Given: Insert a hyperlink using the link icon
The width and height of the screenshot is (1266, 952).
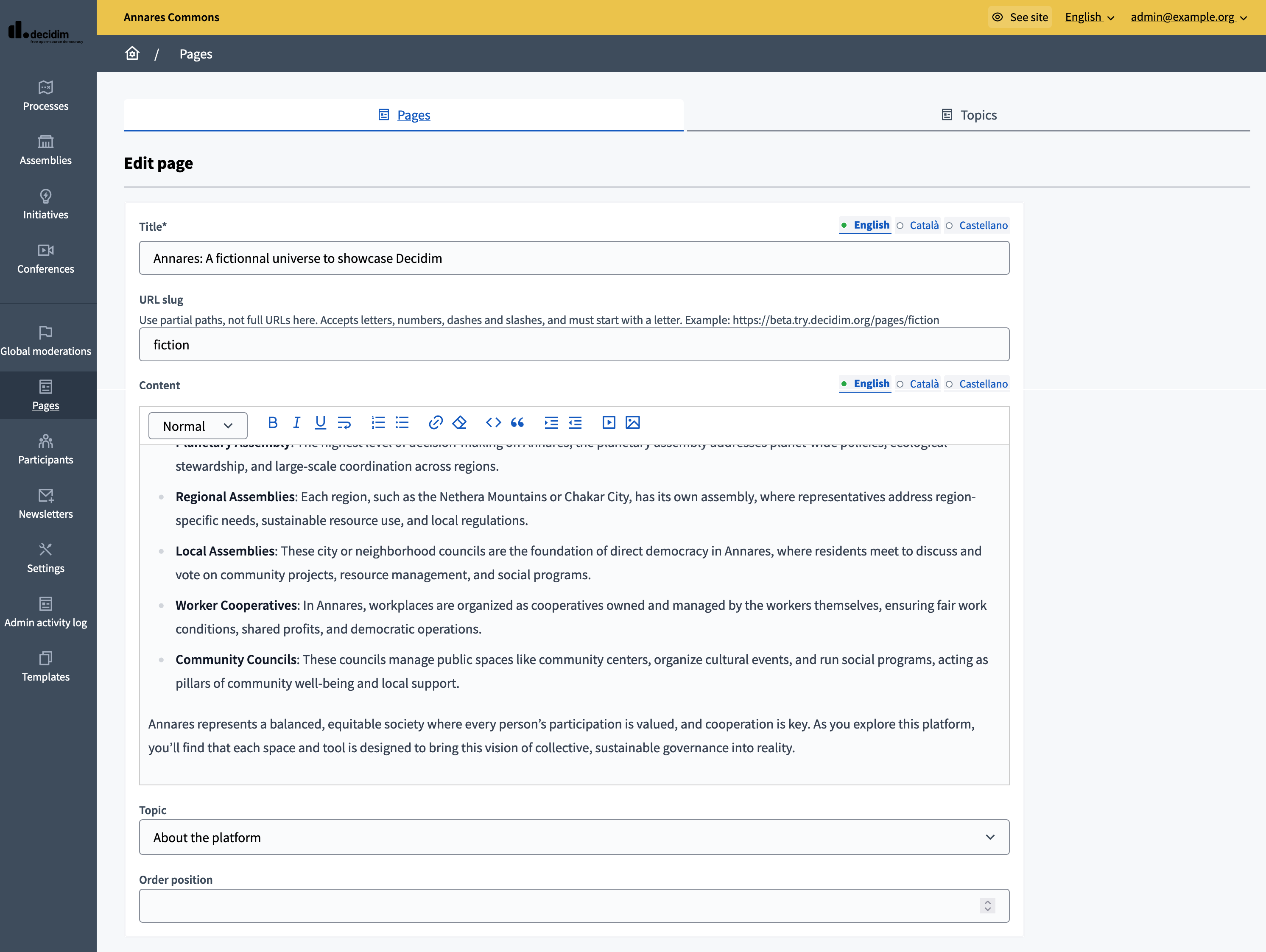Looking at the screenshot, I should 436,422.
